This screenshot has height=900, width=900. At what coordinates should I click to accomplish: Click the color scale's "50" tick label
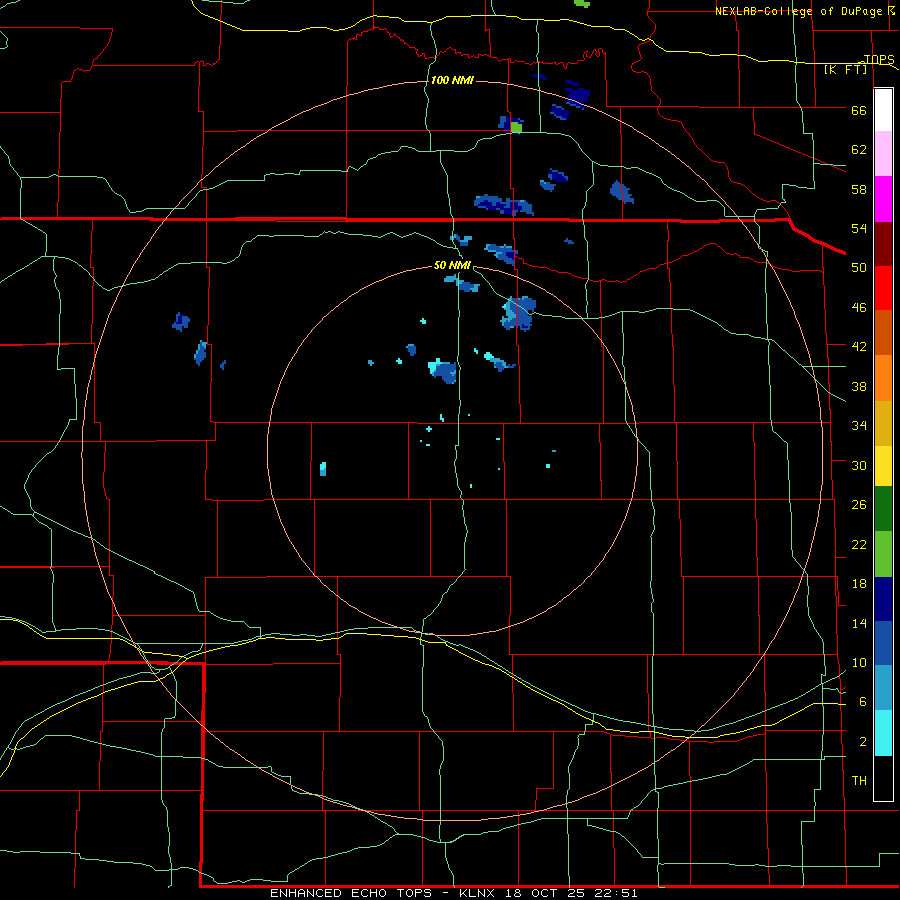click(859, 267)
